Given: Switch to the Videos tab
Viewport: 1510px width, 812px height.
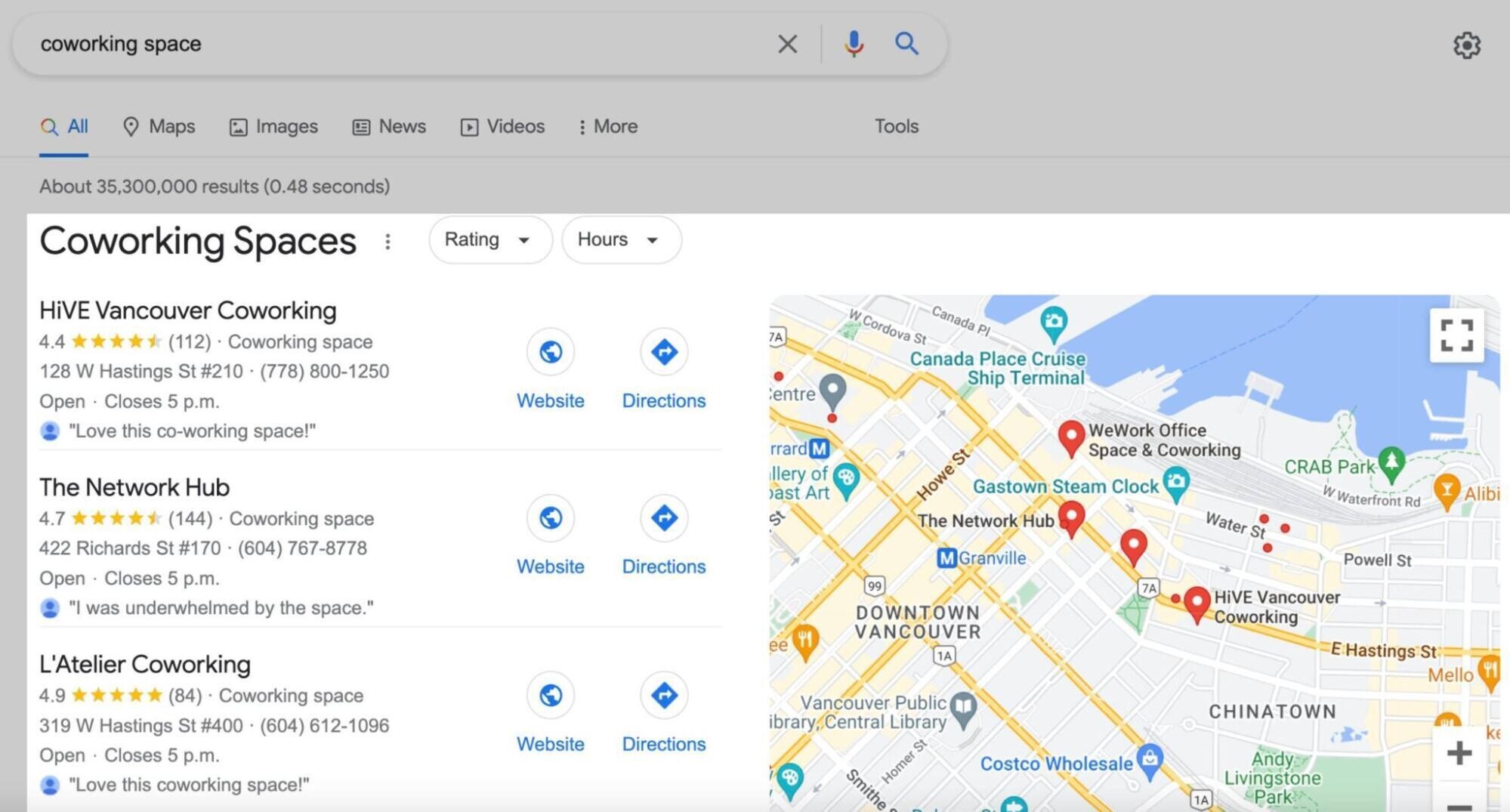Looking at the screenshot, I should tap(502, 127).
